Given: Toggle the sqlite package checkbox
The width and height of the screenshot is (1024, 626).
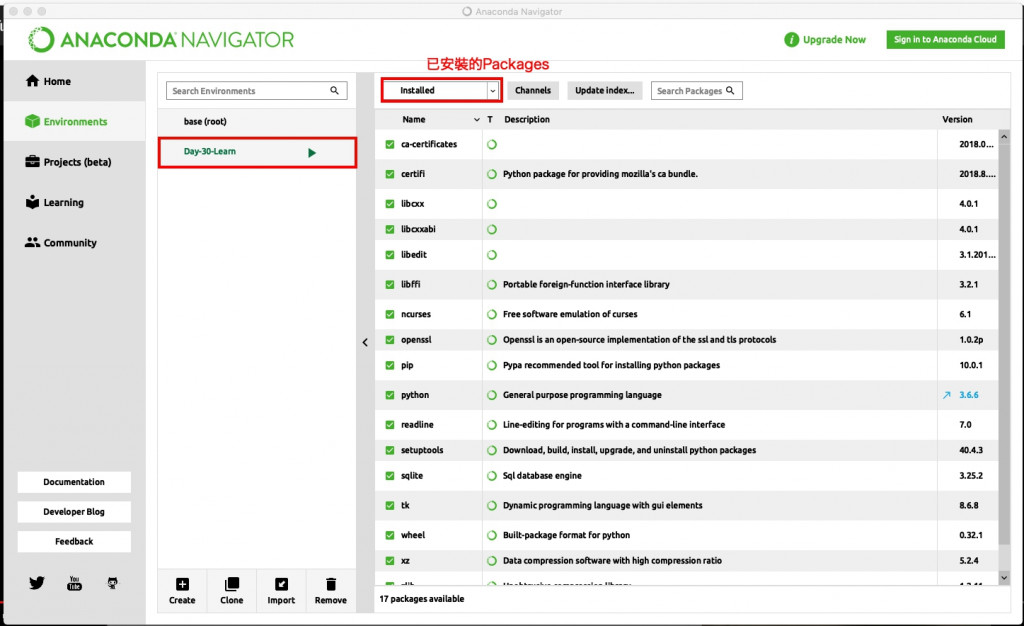Looking at the screenshot, I should [390, 476].
